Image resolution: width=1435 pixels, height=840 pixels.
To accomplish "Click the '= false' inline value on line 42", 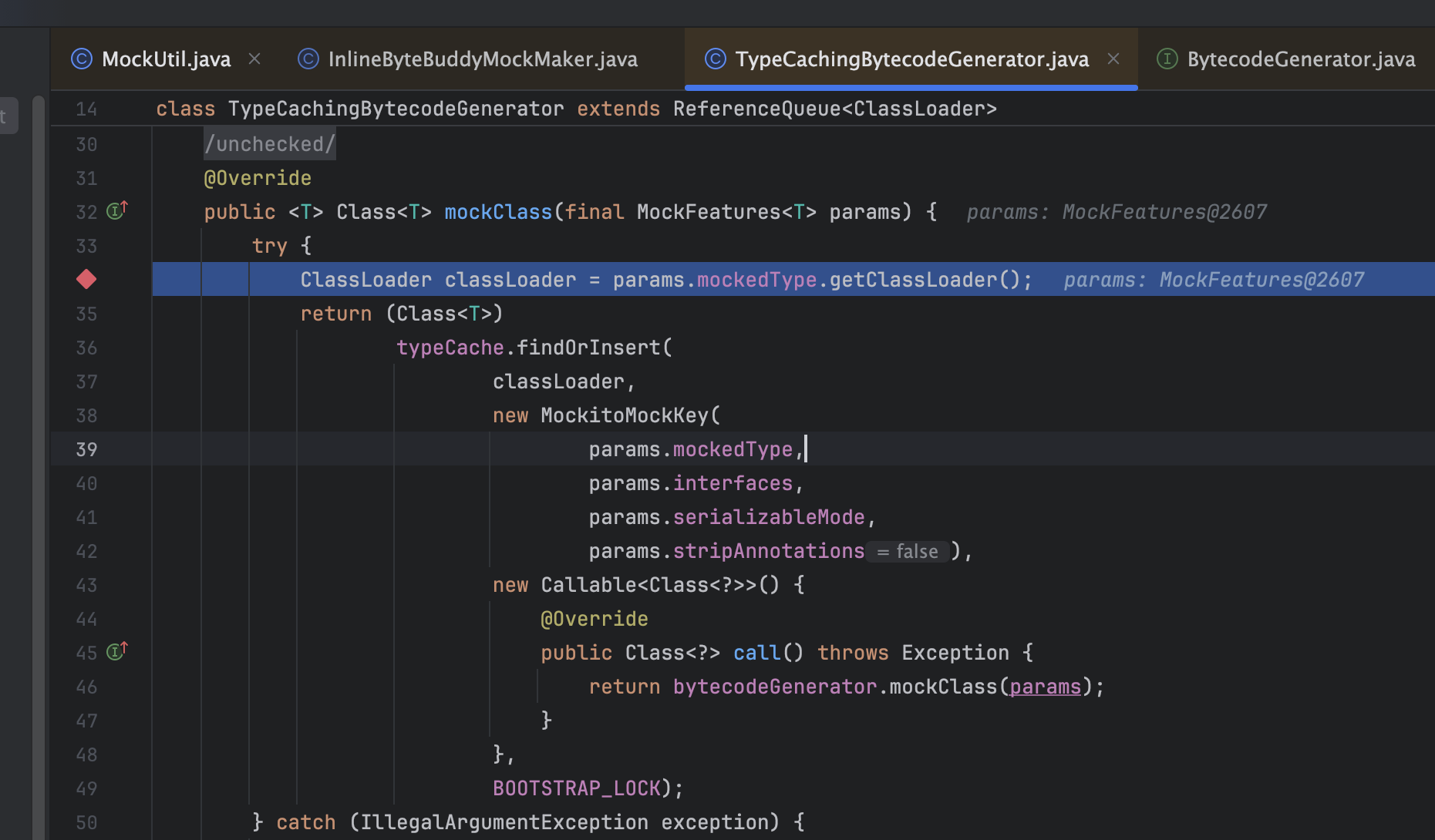I will pyautogui.click(x=908, y=552).
